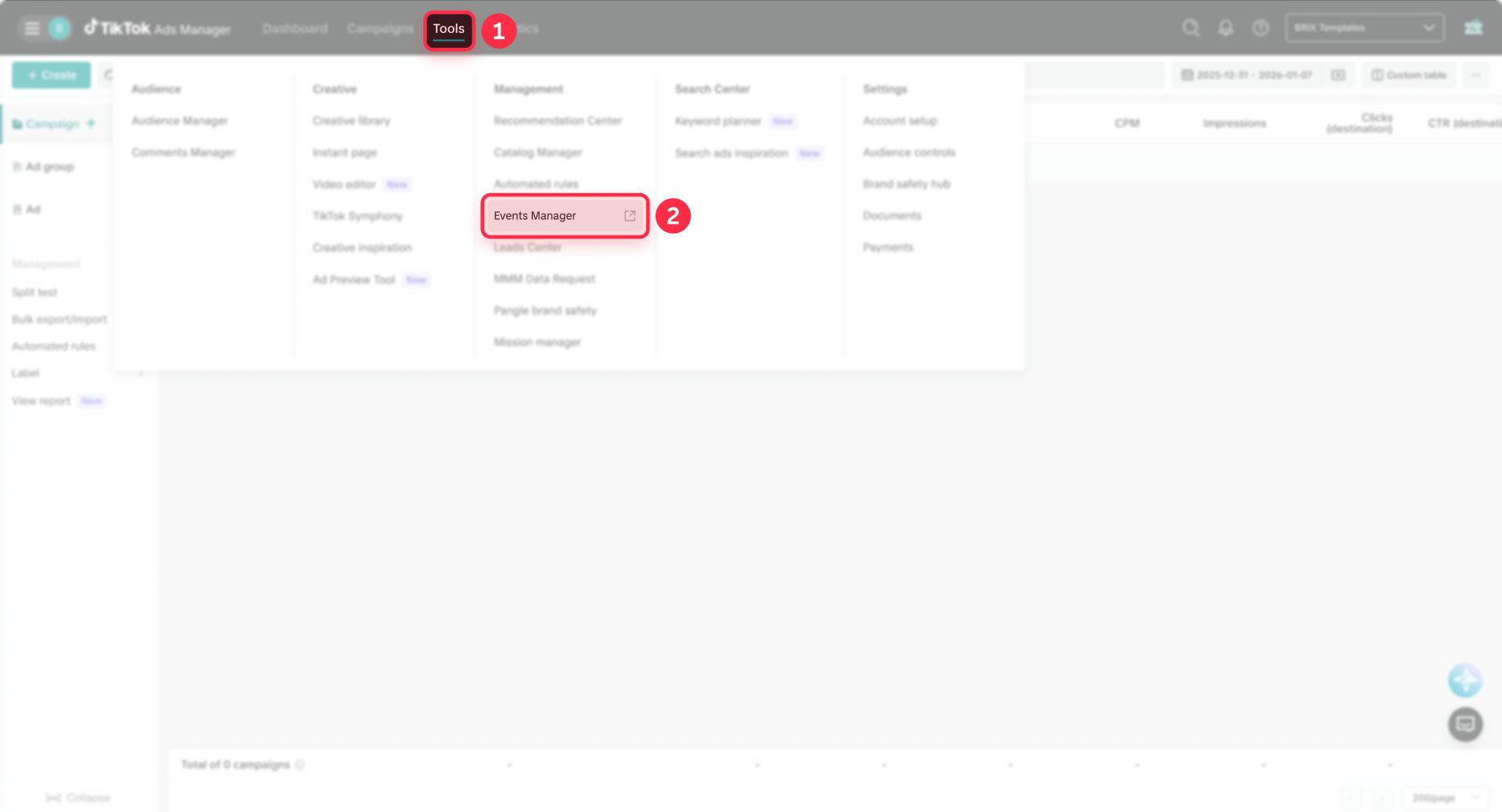The height and width of the screenshot is (812, 1502).
Task: Open the Audience Manager link
Action: [179, 120]
